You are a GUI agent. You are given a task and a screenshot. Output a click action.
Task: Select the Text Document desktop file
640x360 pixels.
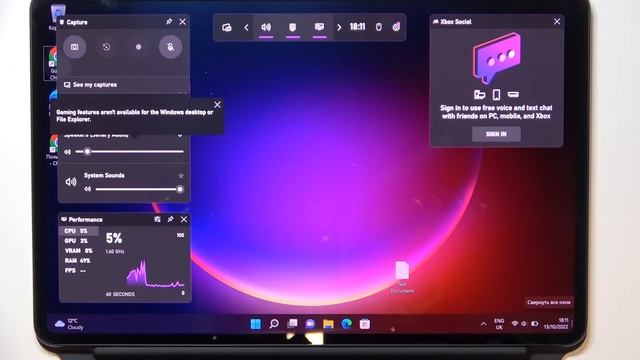coord(402,278)
